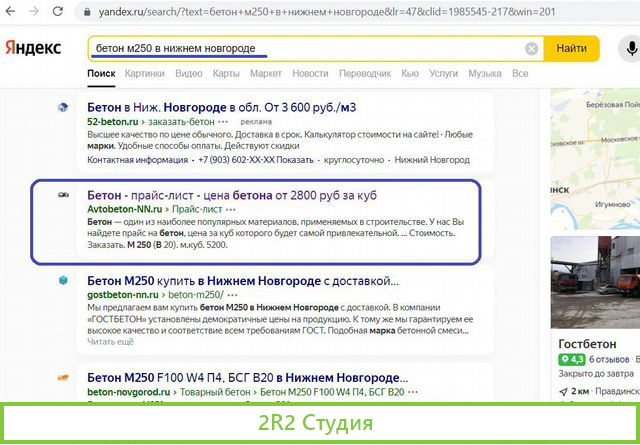
Task: Open the three-dot menu beside 52-beton.ru
Action: pyautogui.click(x=224, y=122)
